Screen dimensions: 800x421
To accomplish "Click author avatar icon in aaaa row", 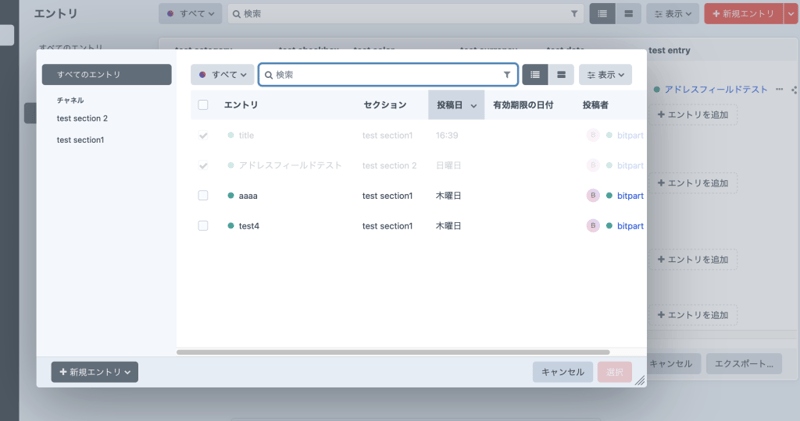I will point(593,196).
